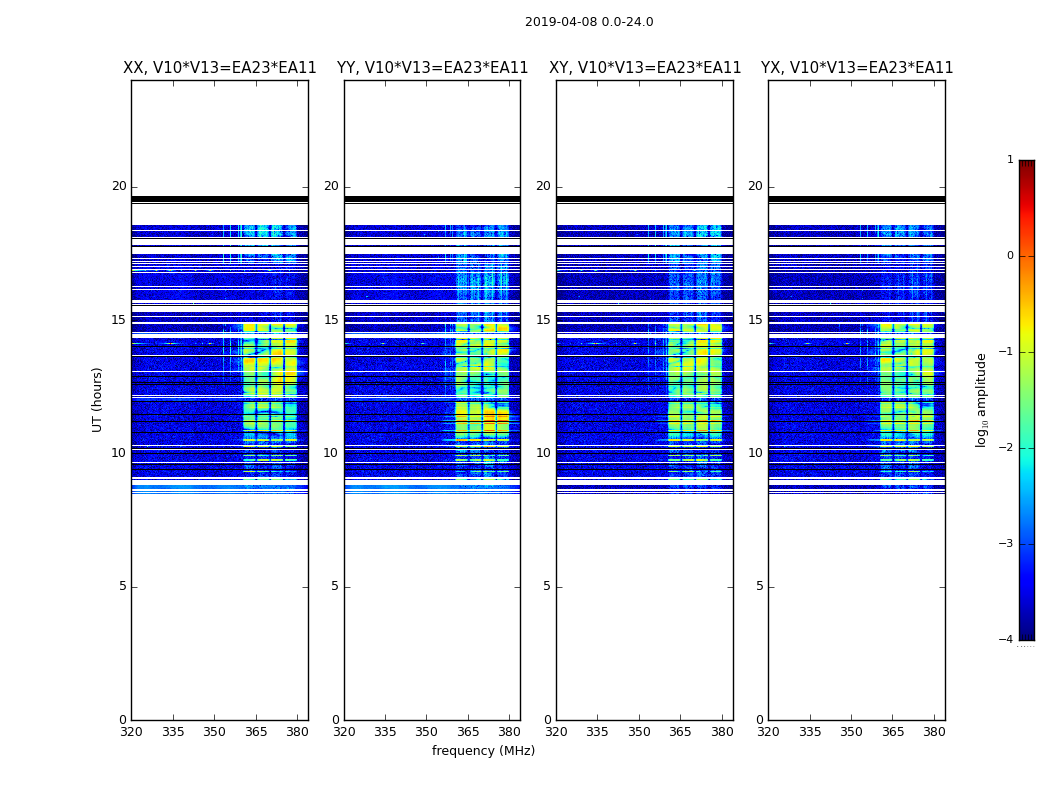Click the YX, V10*V13=EA23*EA11 panel title

tap(856, 68)
